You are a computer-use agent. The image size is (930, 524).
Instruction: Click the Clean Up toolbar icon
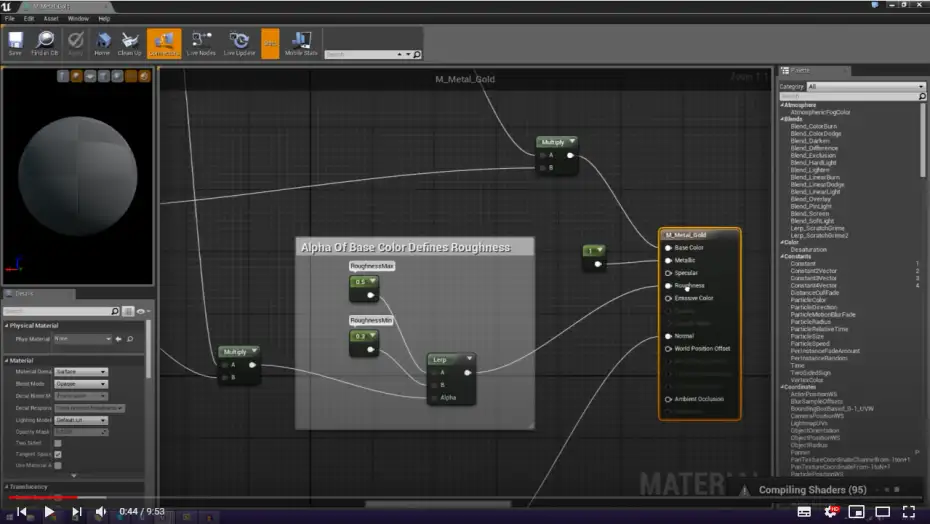pyautogui.click(x=129, y=44)
